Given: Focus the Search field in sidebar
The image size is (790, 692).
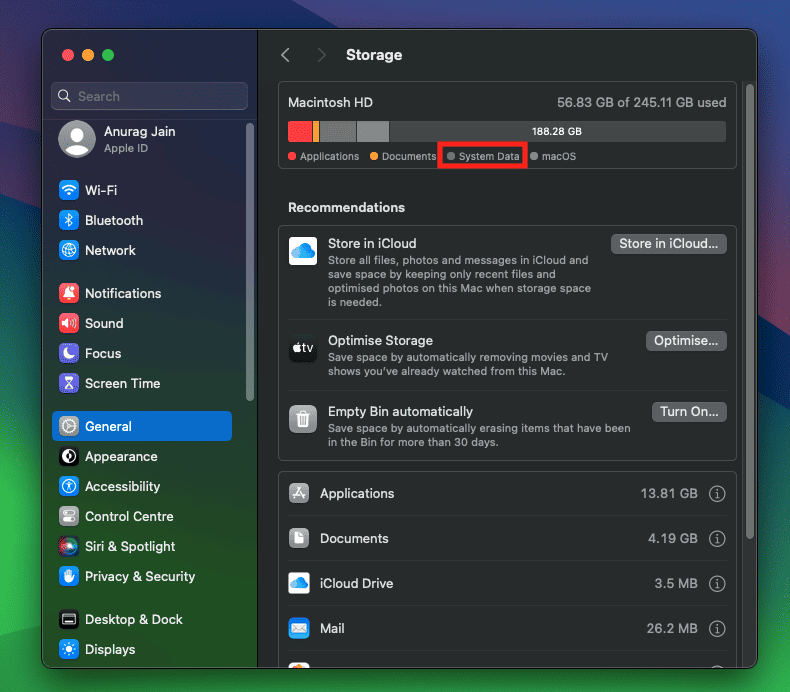Looking at the screenshot, I should (x=150, y=96).
